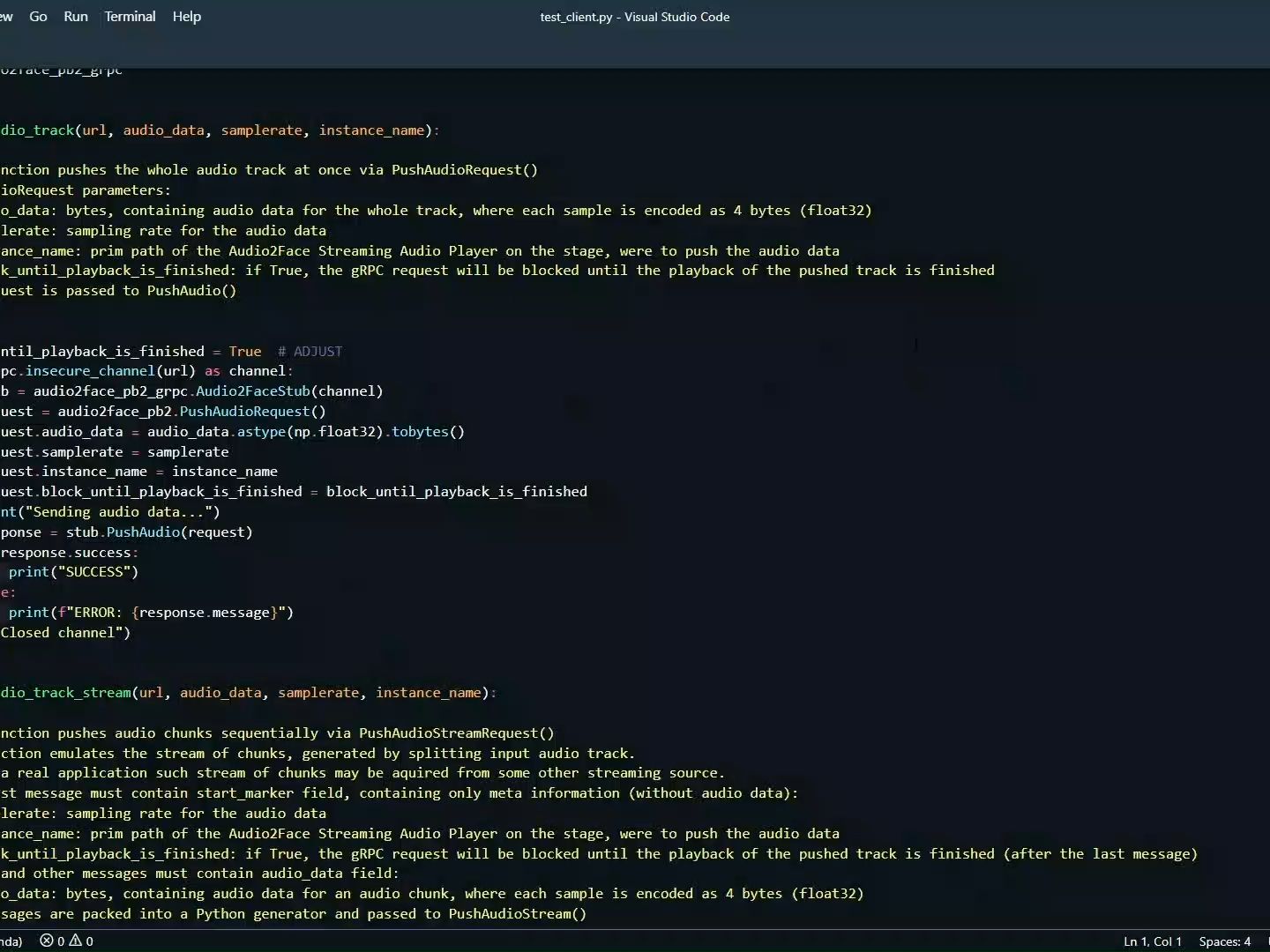This screenshot has width=1270, height=952.
Task: Click the line 'other messages must contain audio_data field'
Action: click(x=199, y=874)
